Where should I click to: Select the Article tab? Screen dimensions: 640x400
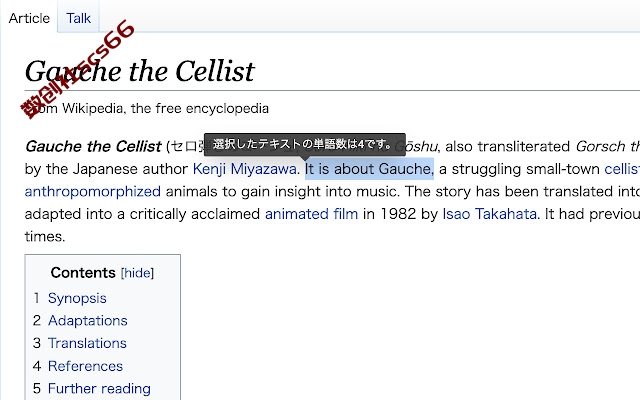29,18
